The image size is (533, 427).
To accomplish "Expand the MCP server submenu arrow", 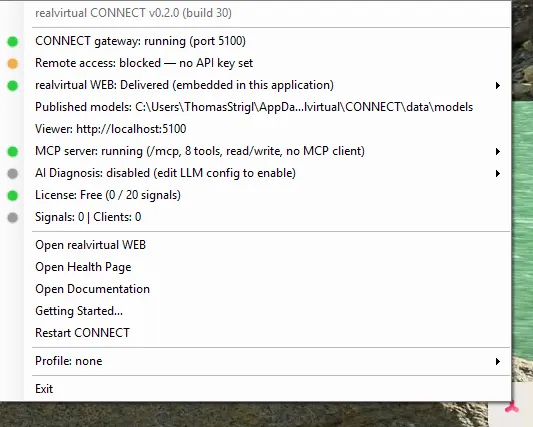I will (x=498, y=151).
